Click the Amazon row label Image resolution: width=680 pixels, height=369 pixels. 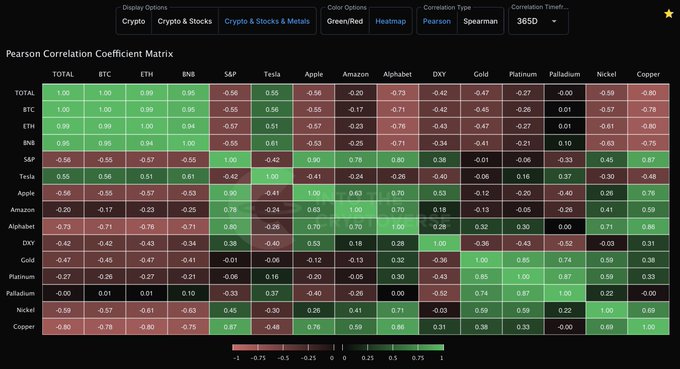[x=23, y=210]
